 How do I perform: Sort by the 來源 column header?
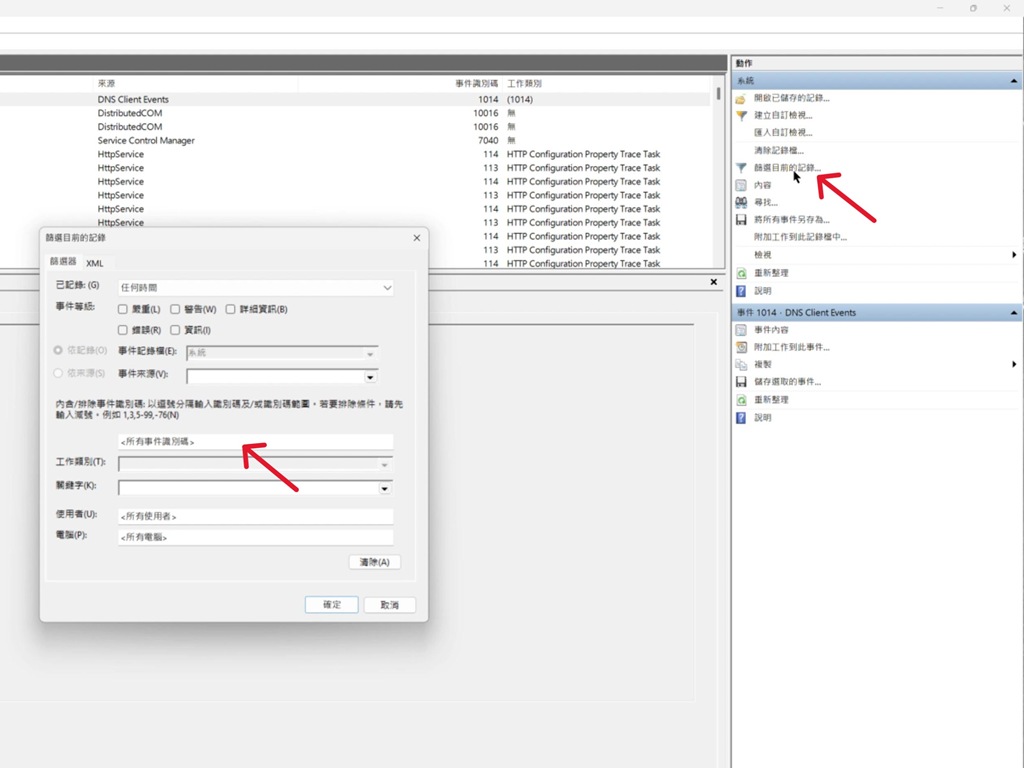tap(106, 84)
